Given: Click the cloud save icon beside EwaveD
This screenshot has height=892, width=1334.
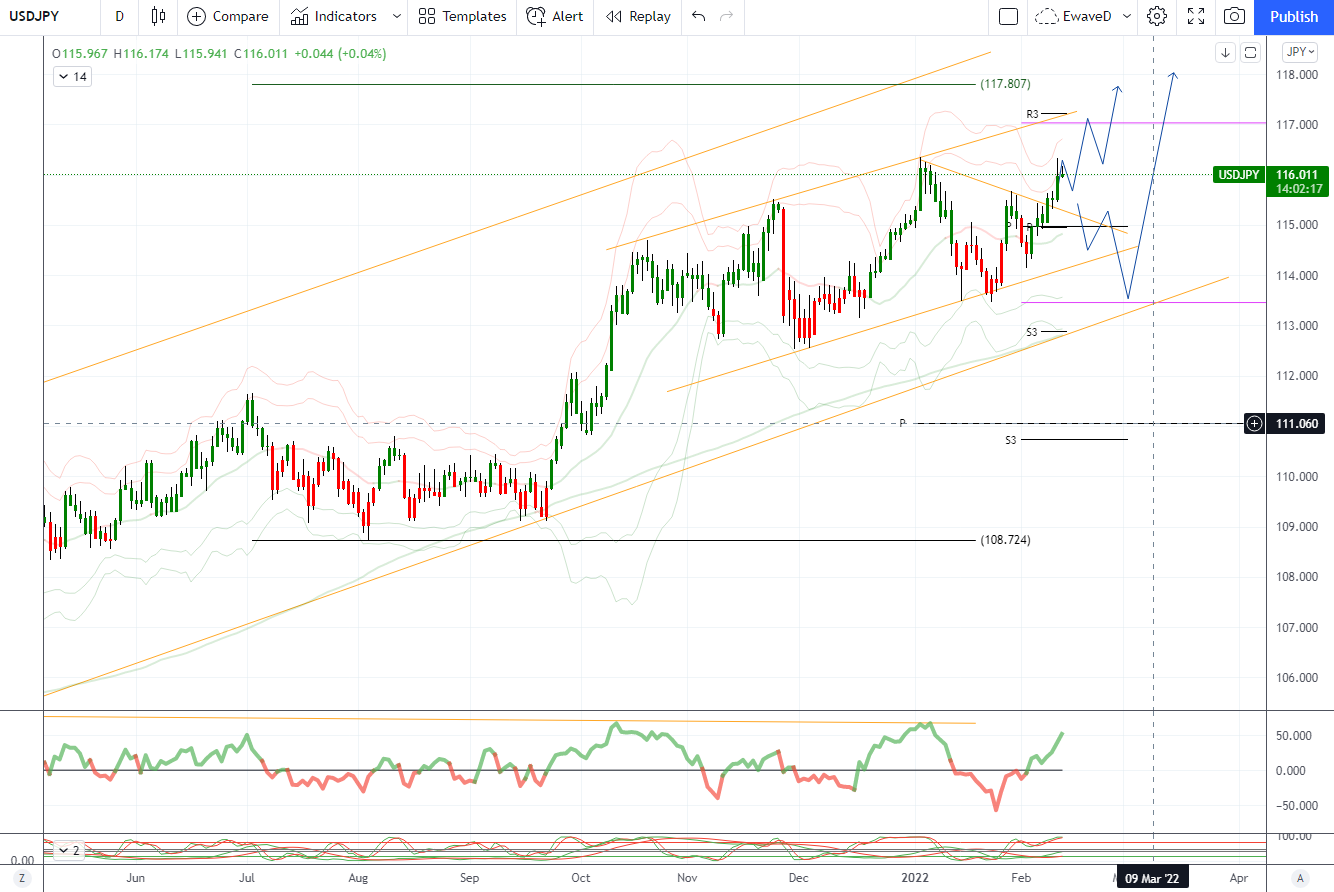Looking at the screenshot, I should 1047,16.
